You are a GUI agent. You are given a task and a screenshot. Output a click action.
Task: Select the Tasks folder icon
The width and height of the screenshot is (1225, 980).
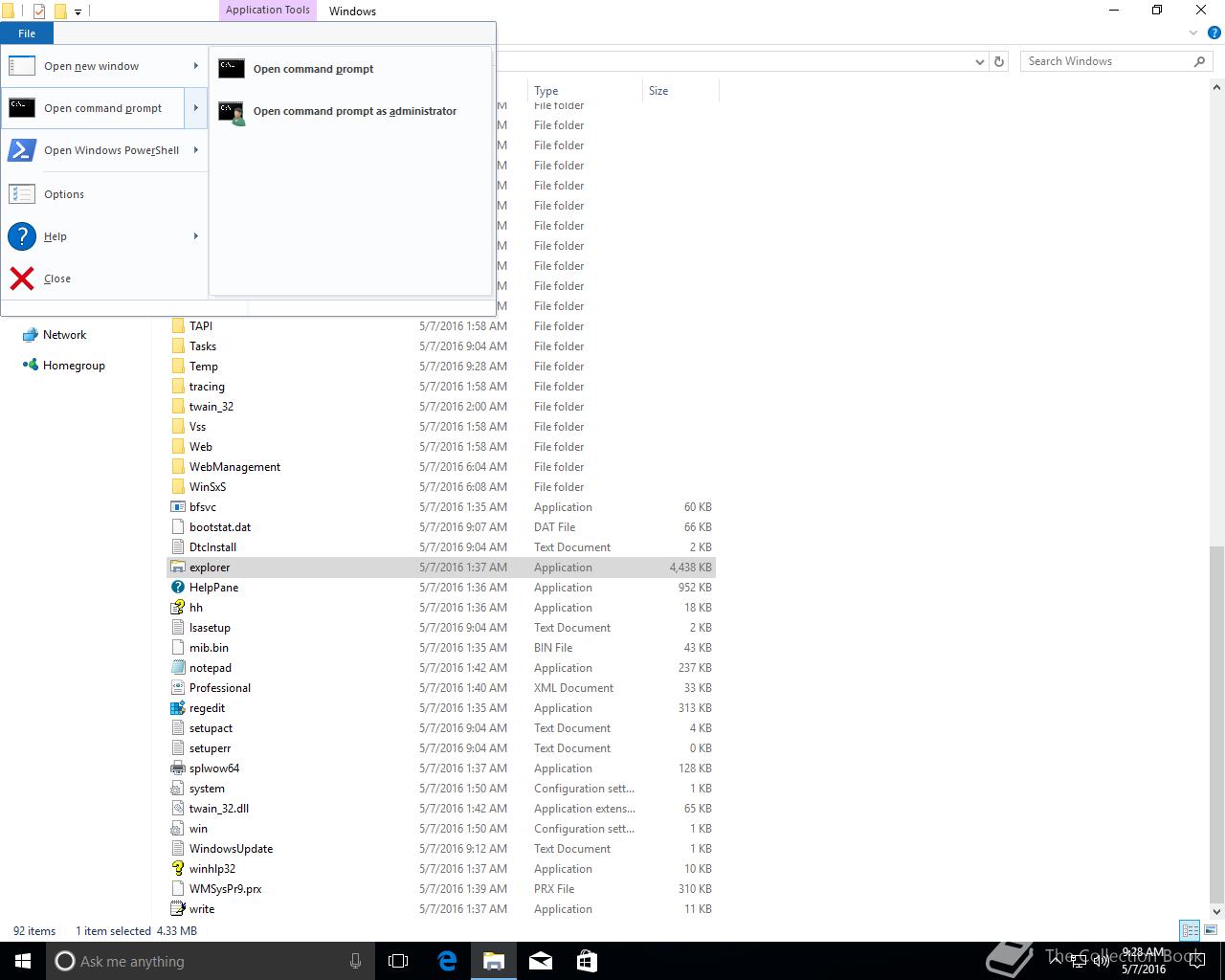click(x=178, y=346)
